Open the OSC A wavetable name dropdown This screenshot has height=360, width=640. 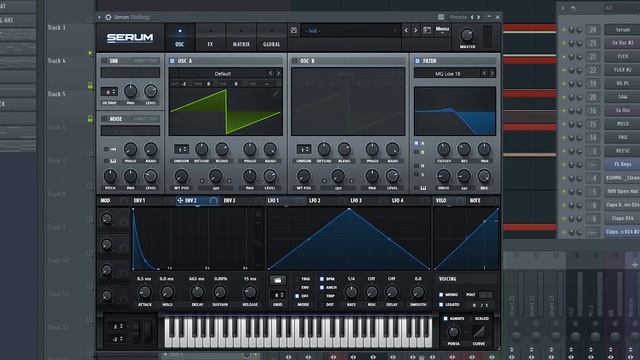[222, 73]
